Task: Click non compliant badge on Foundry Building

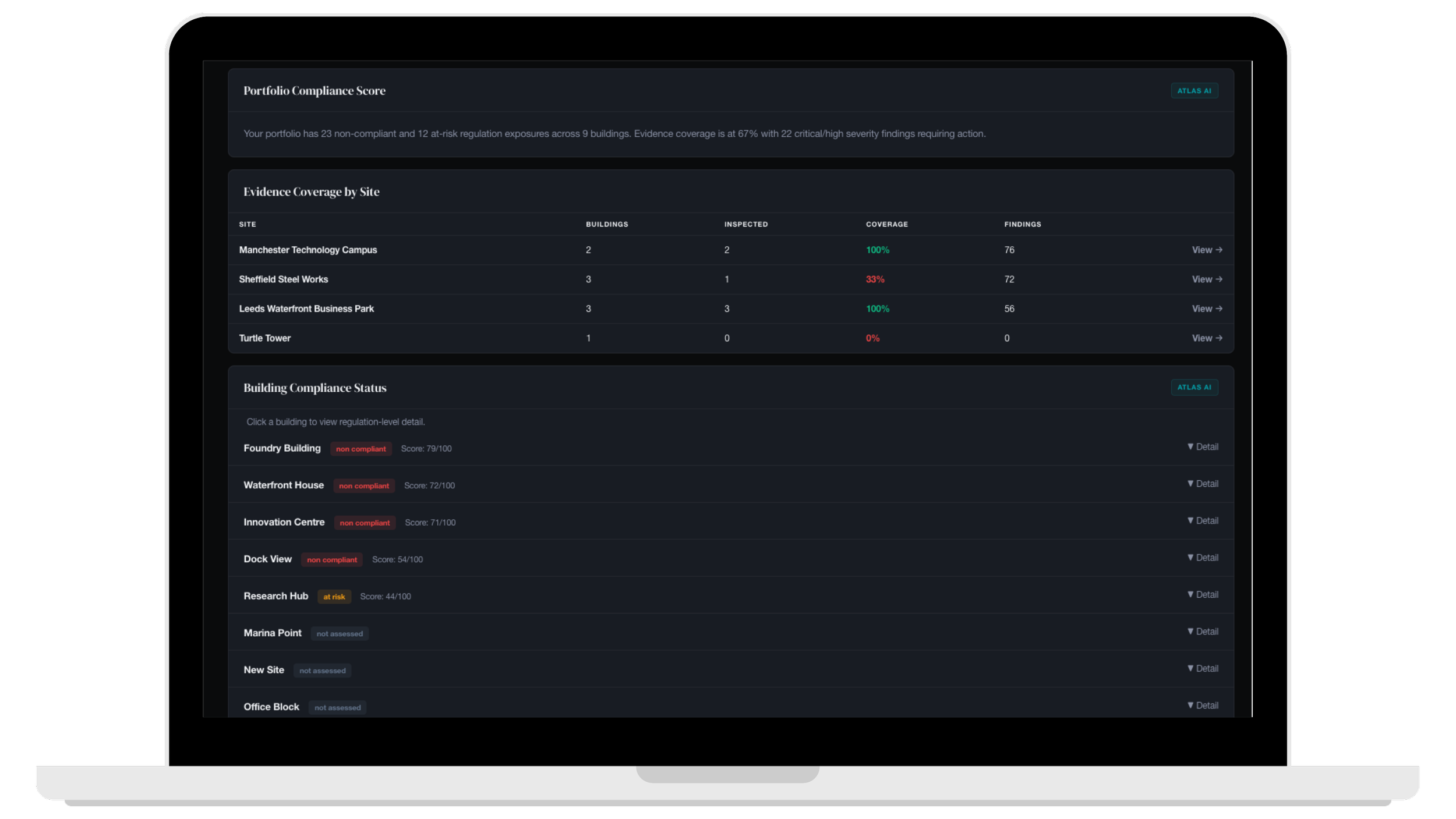Action: point(361,449)
